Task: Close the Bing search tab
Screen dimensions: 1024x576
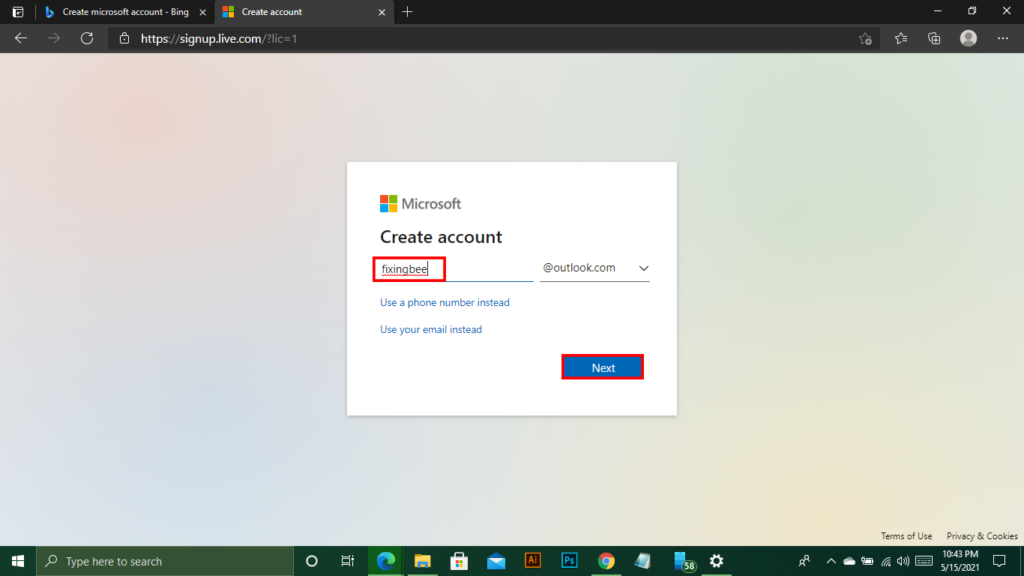Action: pos(202,12)
